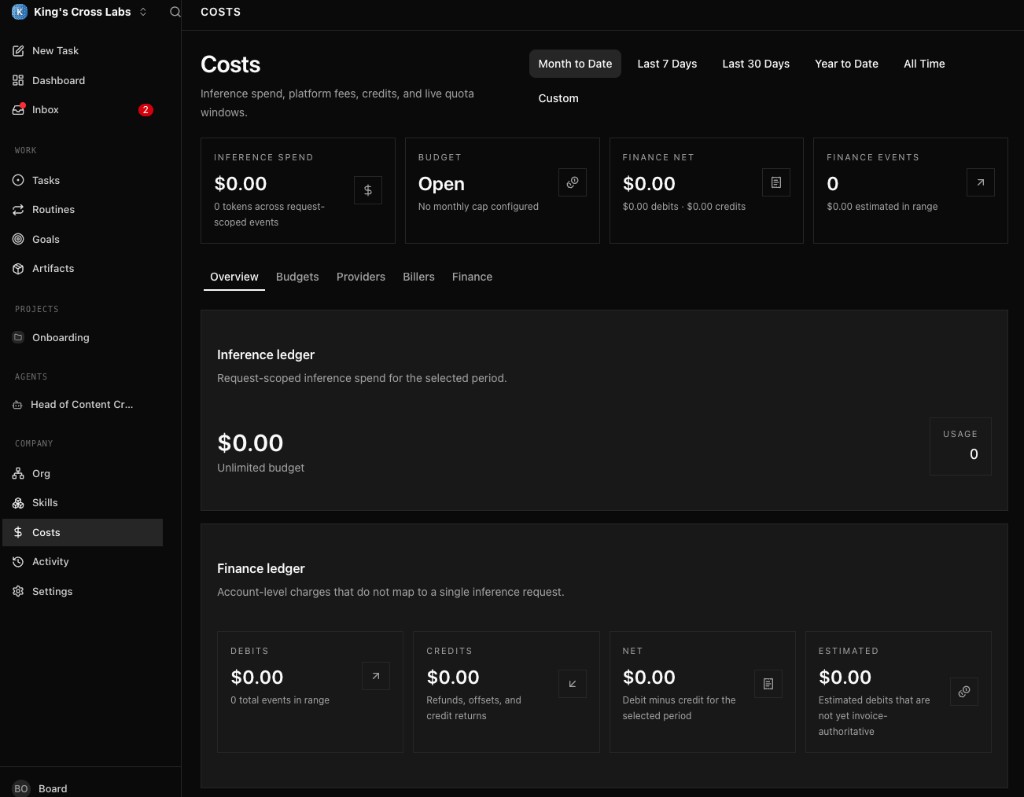Open New Task in sidebar

(x=55, y=51)
